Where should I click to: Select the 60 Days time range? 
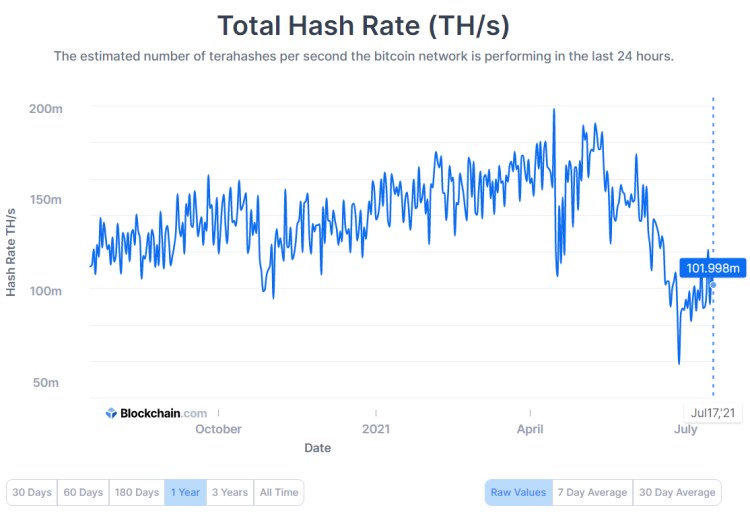[x=83, y=492]
